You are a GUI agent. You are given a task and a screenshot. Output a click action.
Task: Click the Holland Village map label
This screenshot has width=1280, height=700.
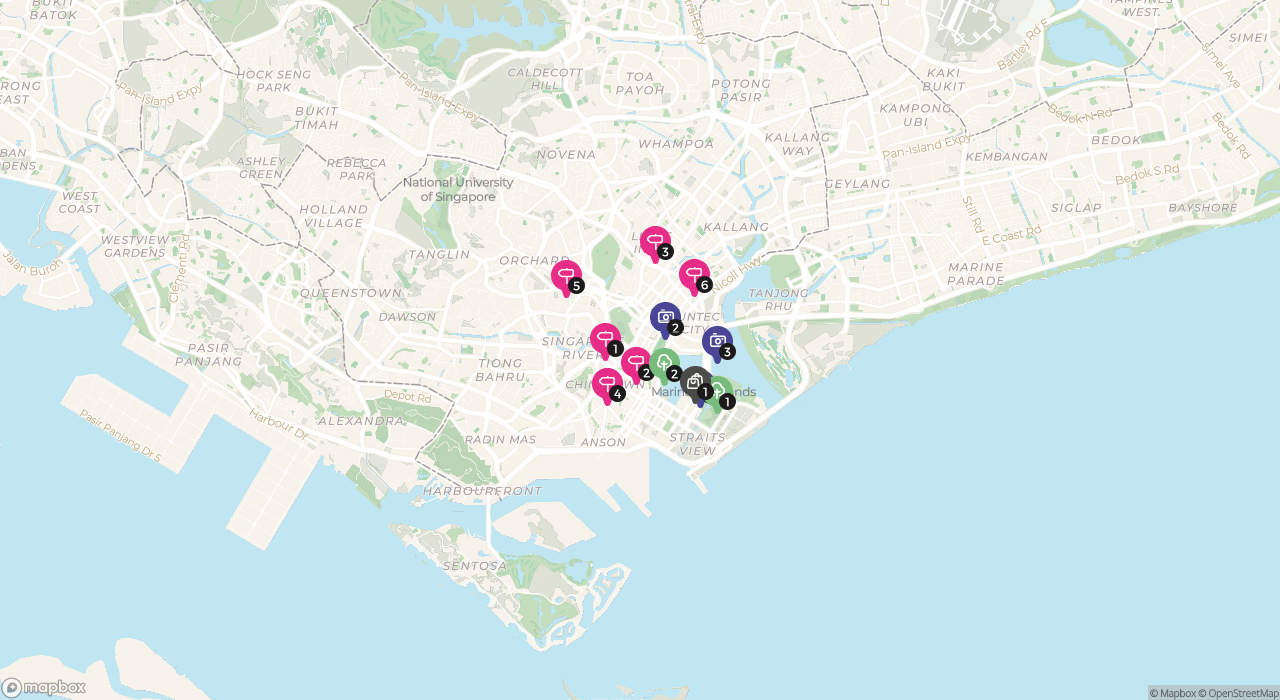pyautogui.click(x=334, y=216)
